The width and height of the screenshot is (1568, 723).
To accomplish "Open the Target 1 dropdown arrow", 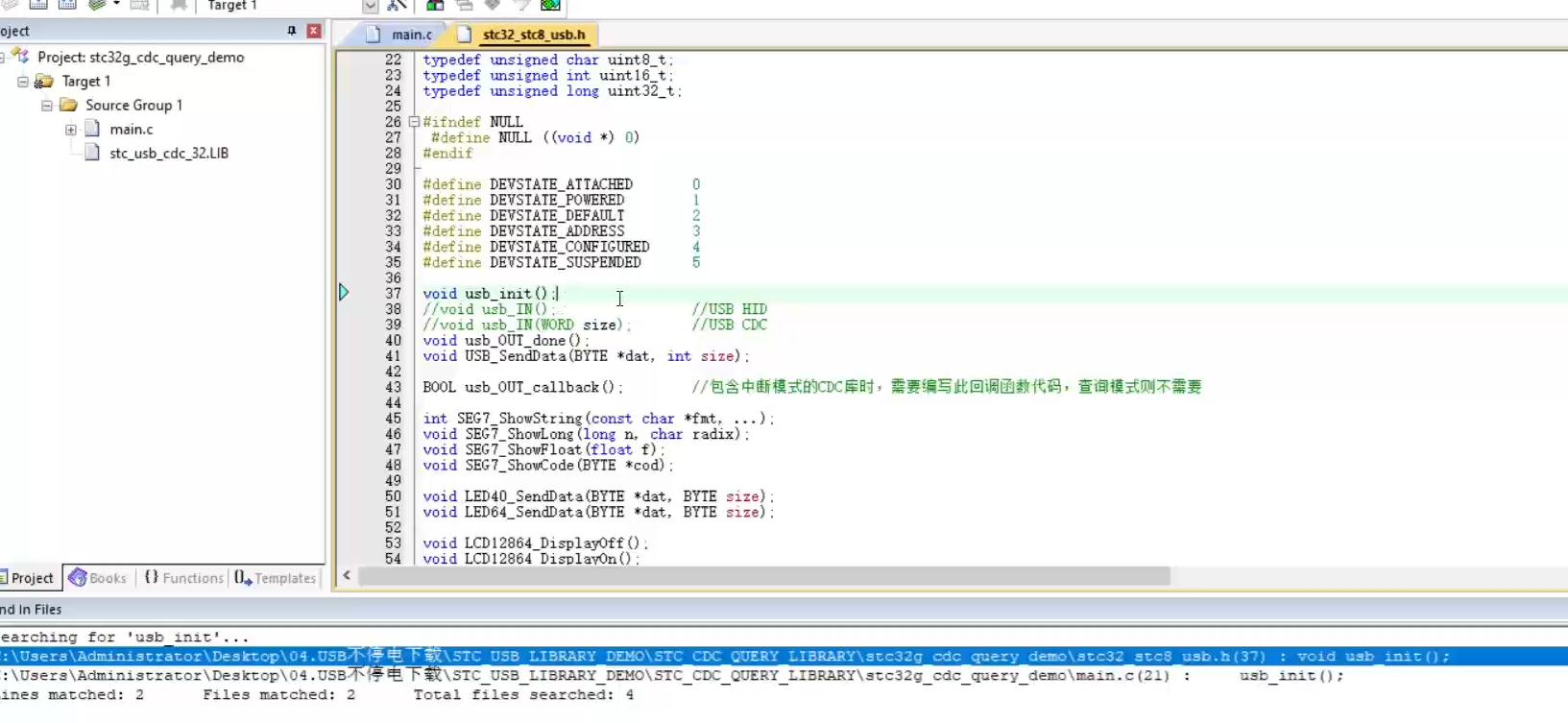I will [x=370, y=6].
